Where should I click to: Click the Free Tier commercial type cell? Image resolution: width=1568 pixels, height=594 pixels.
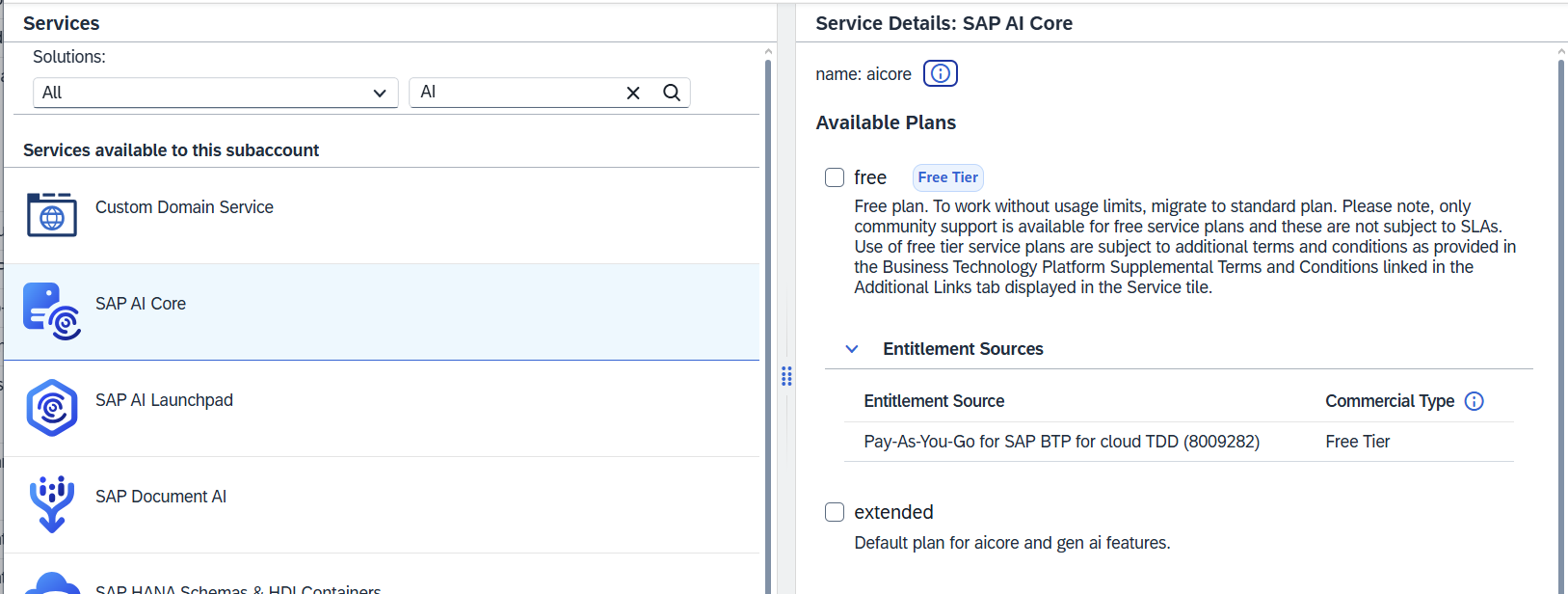(1358, 442)
